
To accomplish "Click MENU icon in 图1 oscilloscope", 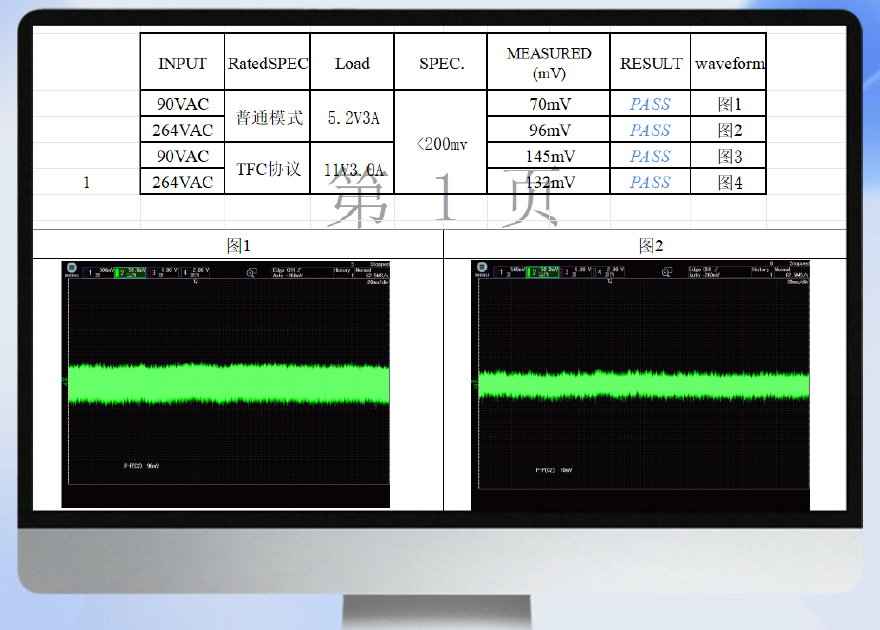I will [x=72, y=270].
